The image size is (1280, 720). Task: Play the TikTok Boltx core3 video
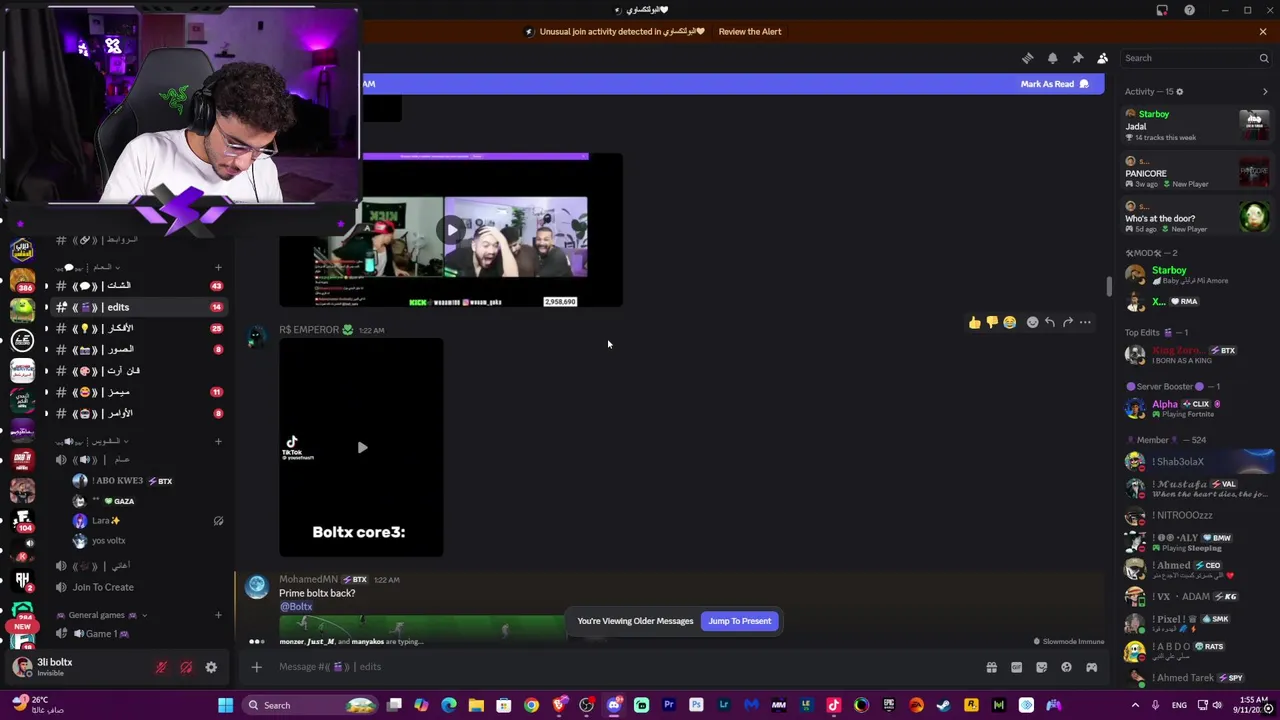pyautogui.click(x=361, y=447)
